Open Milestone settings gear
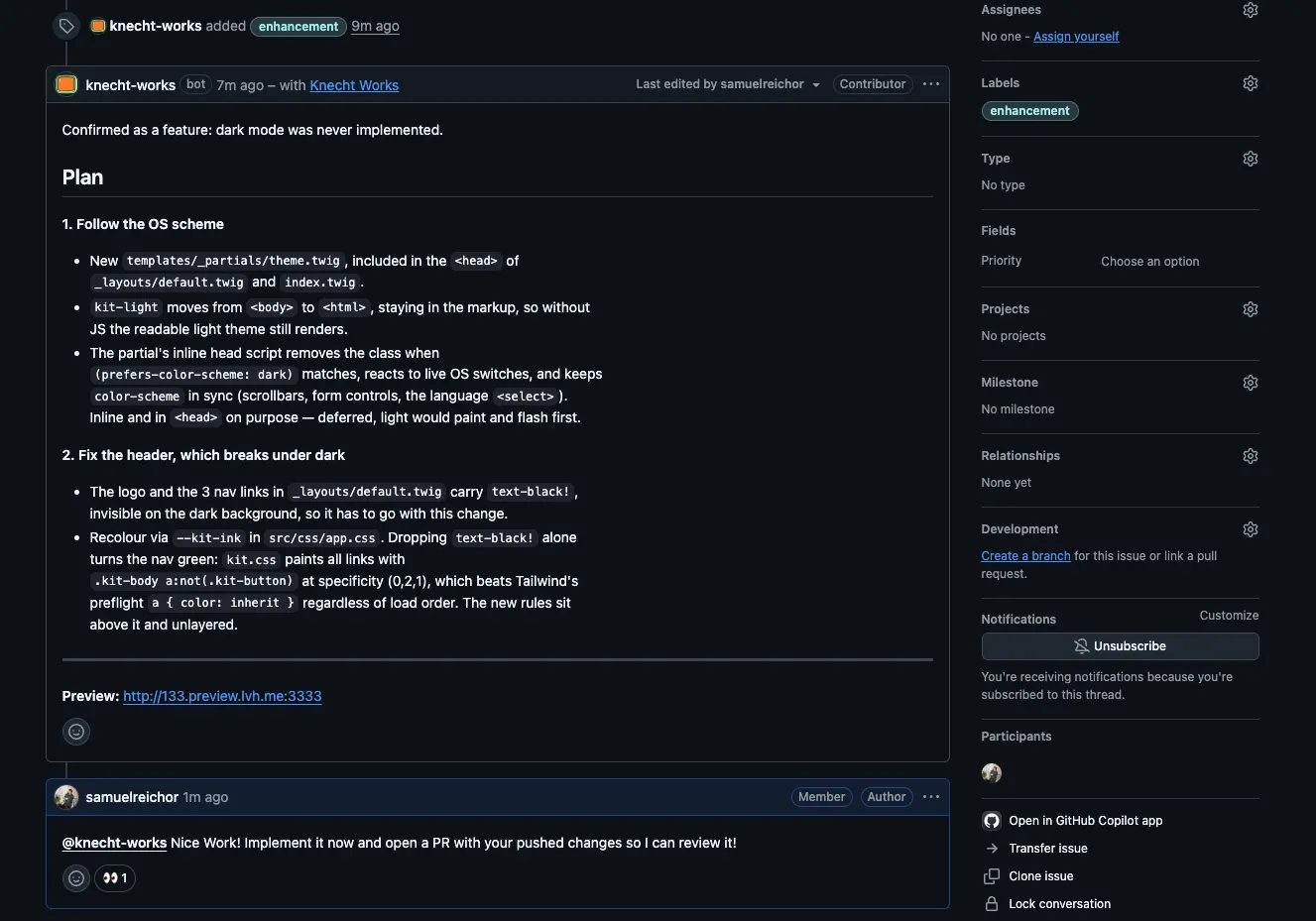The width and height of the screenshot is (1316, 921). [1251, 383]
